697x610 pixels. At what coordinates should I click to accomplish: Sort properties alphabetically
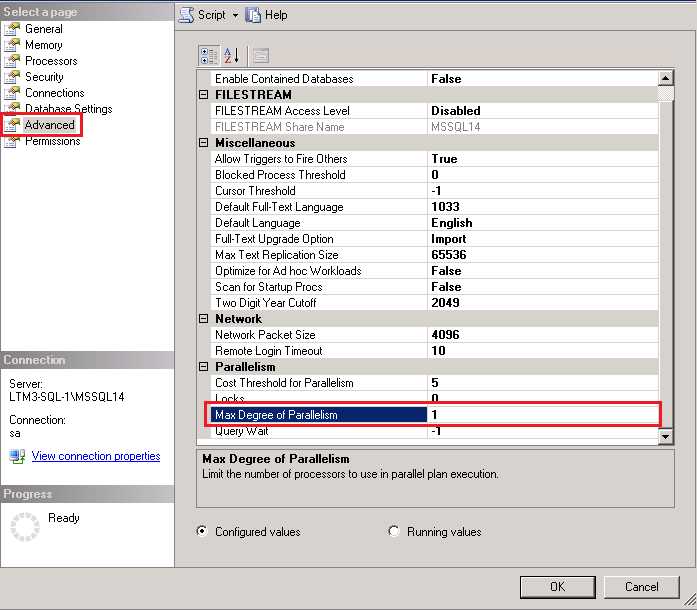pos(231,55)
